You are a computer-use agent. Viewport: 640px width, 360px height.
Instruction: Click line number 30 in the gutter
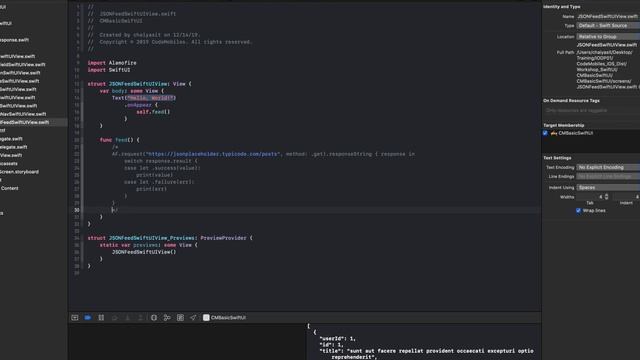coord(77,210)
